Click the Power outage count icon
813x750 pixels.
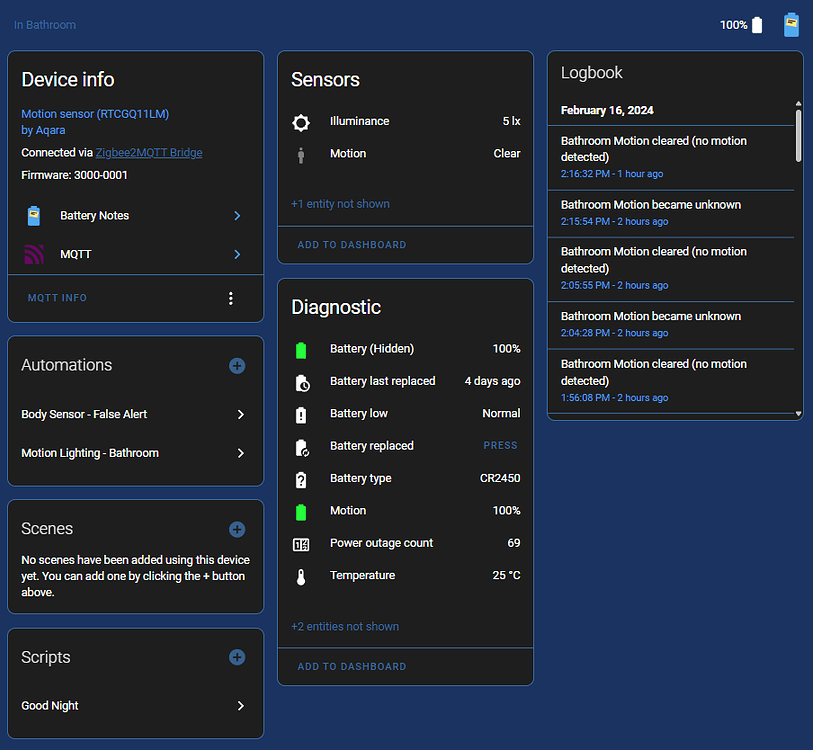click(303, 543)
